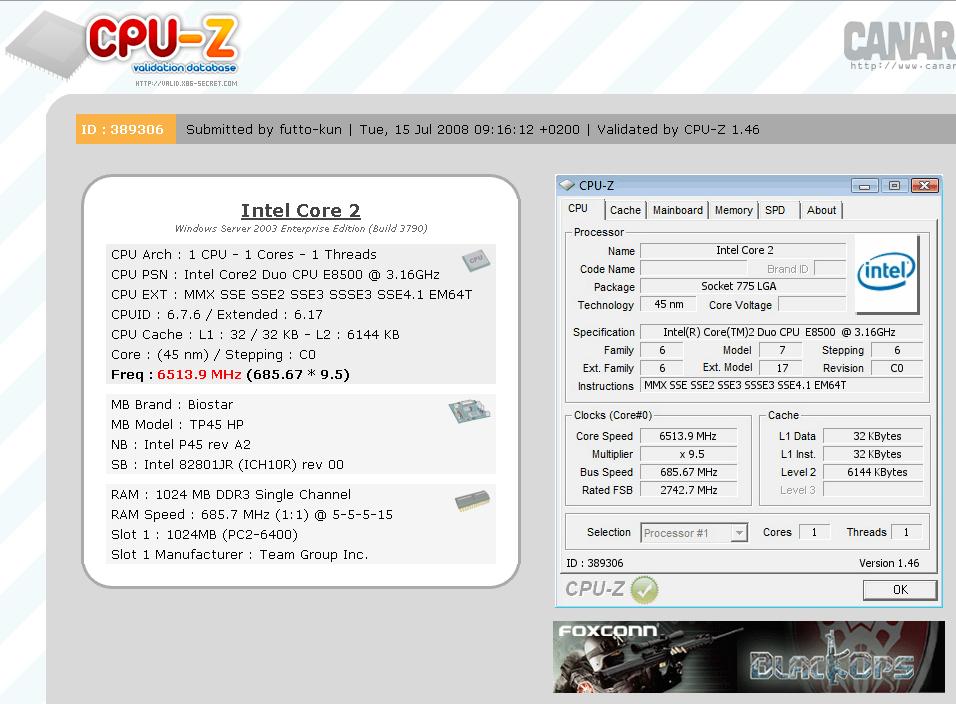This screenshot has height=704, width=956.
Task: Click 'Submitted by futto-kun' header text
Action: (264, 129)
